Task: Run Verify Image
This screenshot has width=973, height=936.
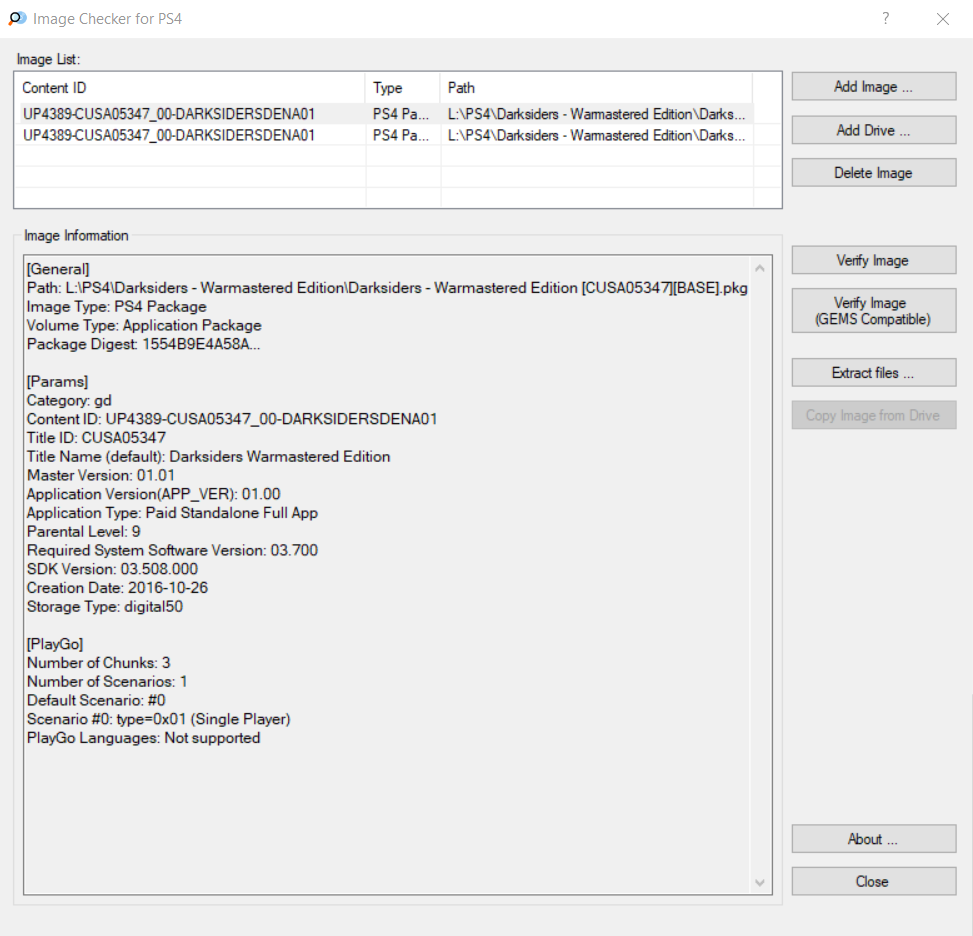Action: (x=873, y=260)
